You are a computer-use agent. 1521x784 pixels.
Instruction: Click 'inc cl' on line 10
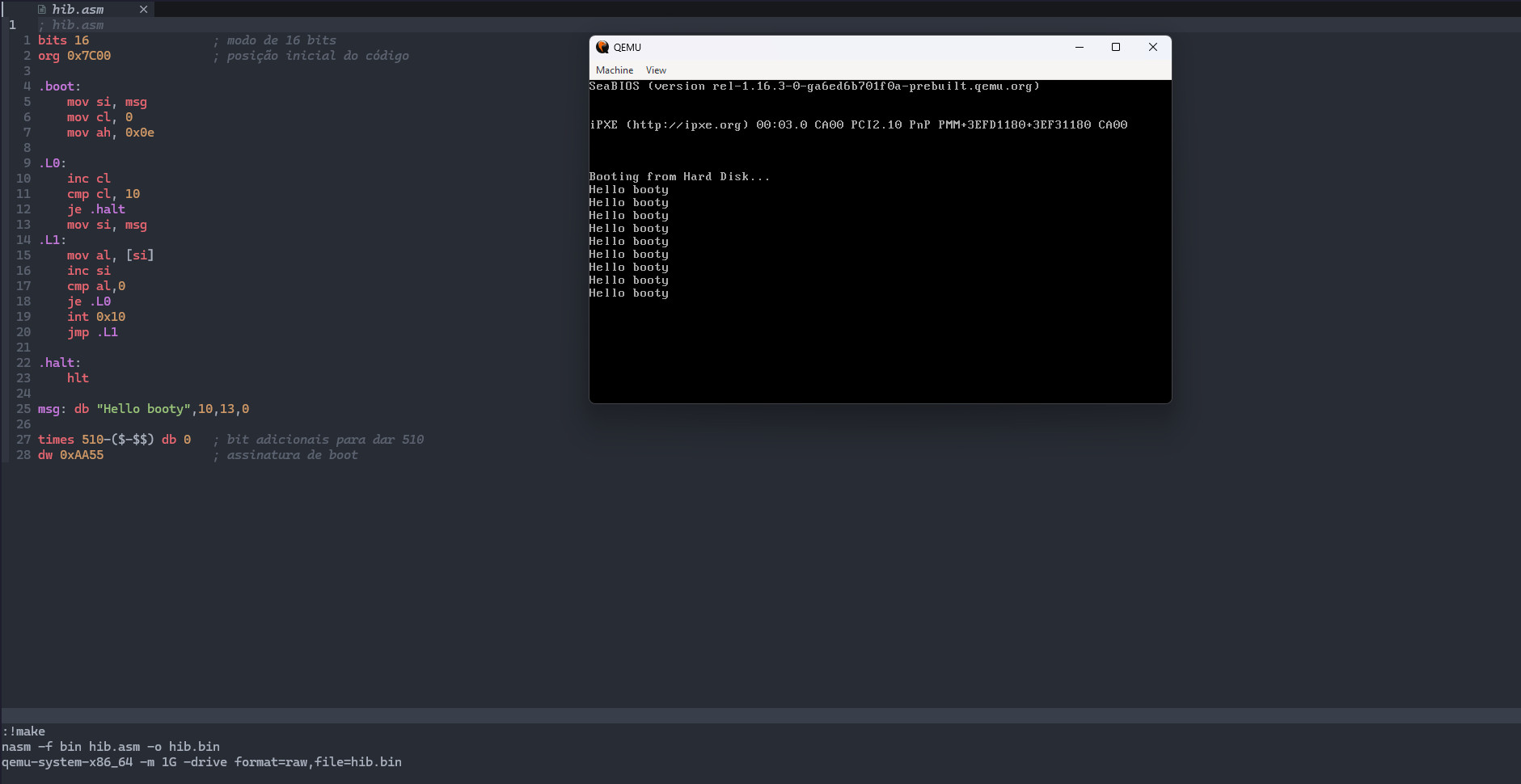pos(89,179)
